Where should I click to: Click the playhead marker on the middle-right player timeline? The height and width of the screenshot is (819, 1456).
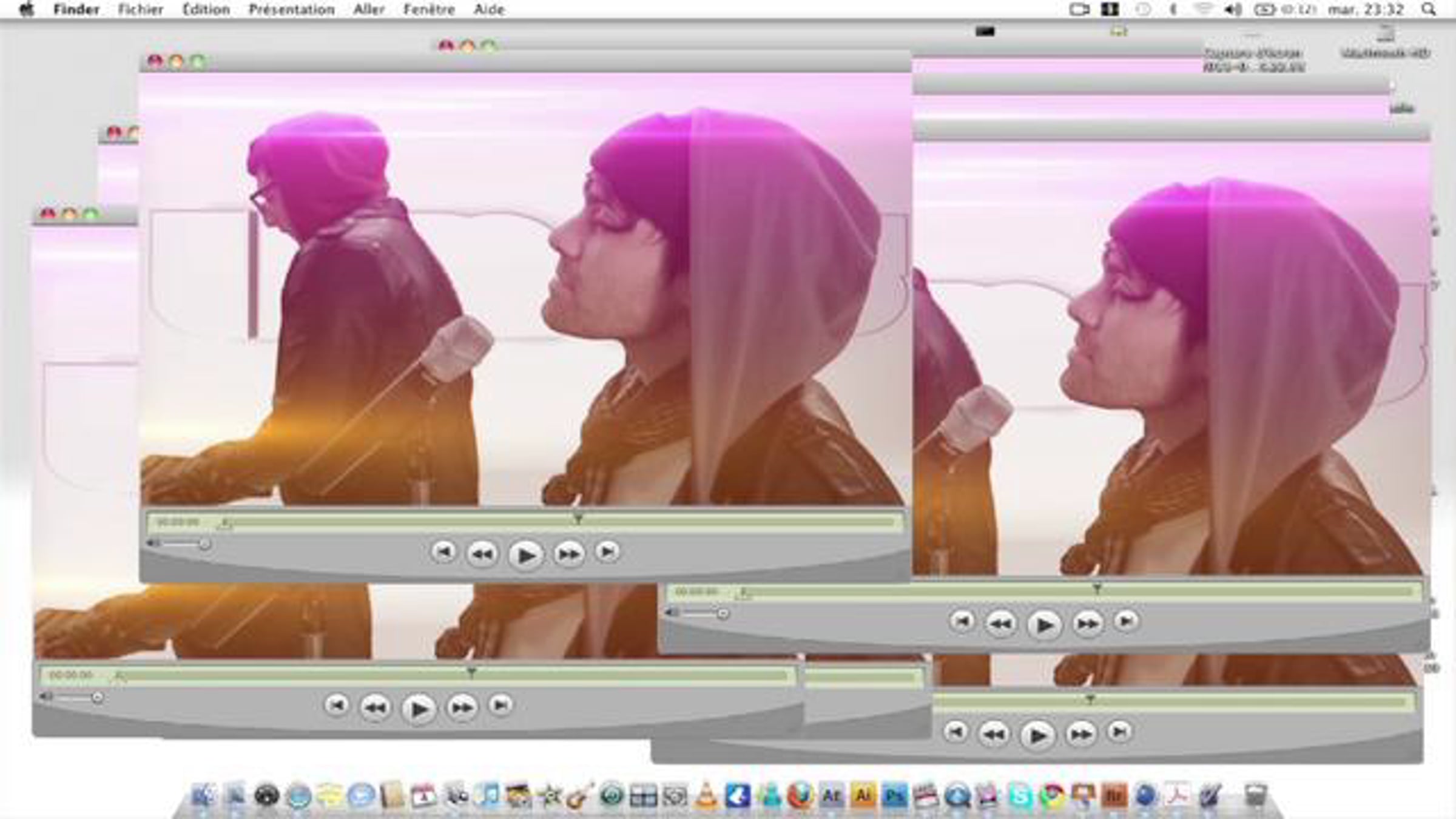[x=1097, y=588]
